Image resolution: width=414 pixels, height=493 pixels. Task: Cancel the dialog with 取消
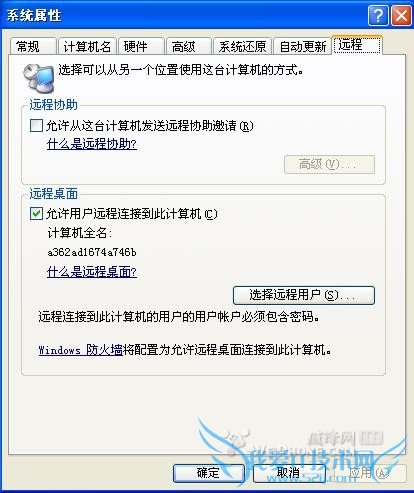pos(289,473)
